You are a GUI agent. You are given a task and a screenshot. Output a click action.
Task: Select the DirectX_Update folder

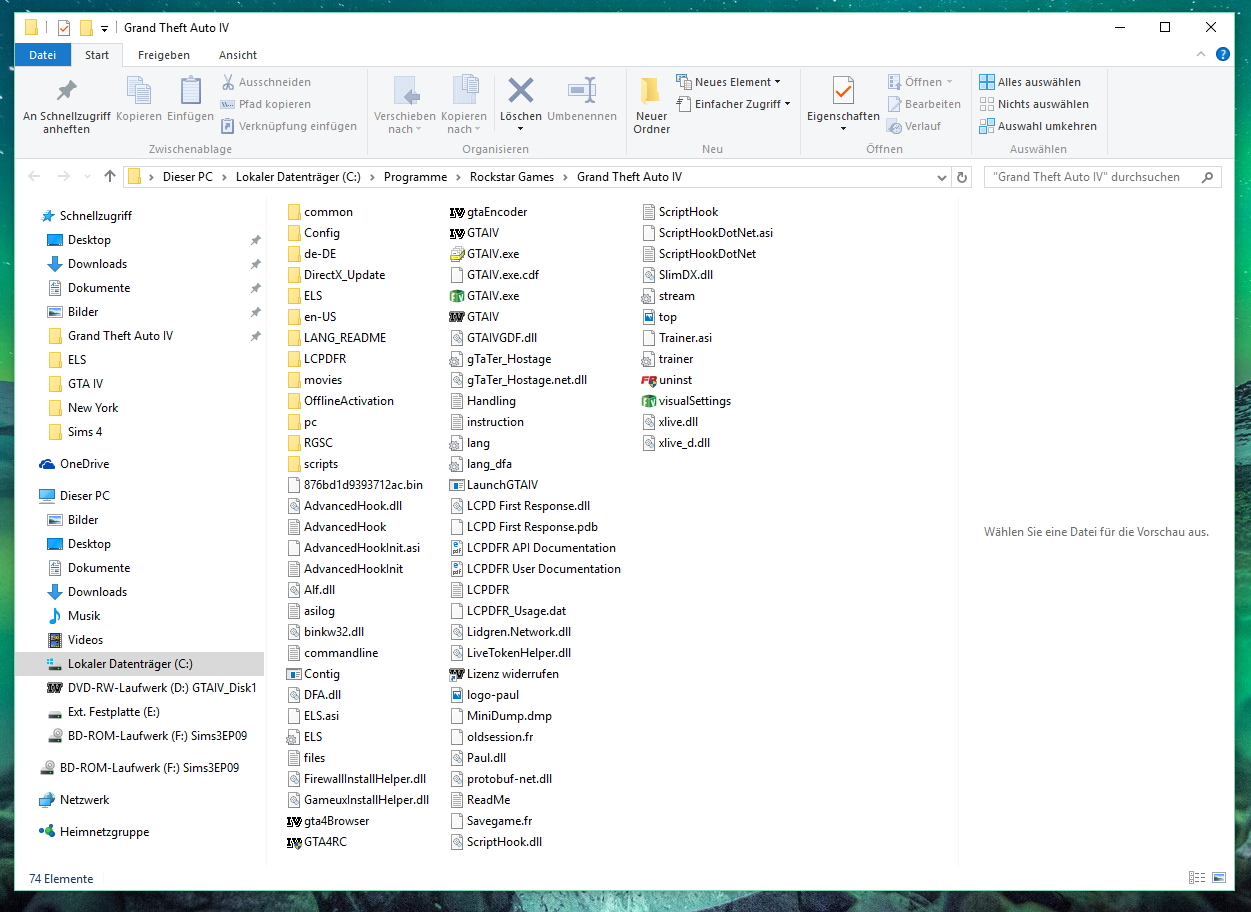336,275
